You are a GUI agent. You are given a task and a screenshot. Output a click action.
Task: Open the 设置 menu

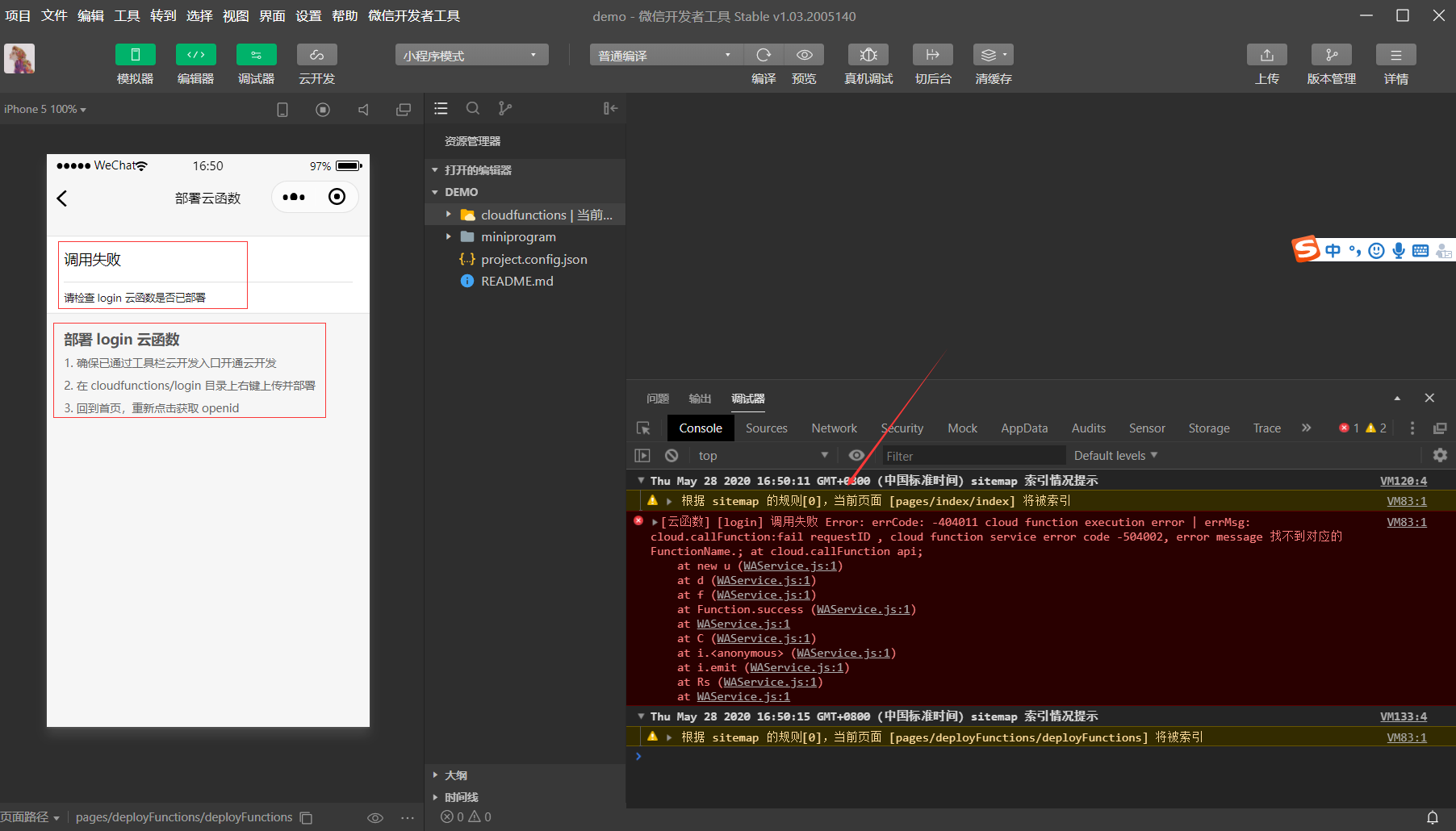308,15
